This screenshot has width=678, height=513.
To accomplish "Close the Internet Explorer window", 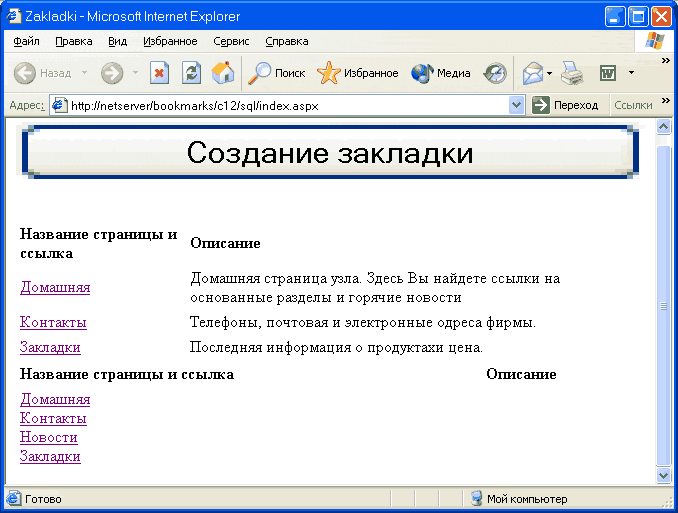I will pyautogui.click(x=661, y=17).
